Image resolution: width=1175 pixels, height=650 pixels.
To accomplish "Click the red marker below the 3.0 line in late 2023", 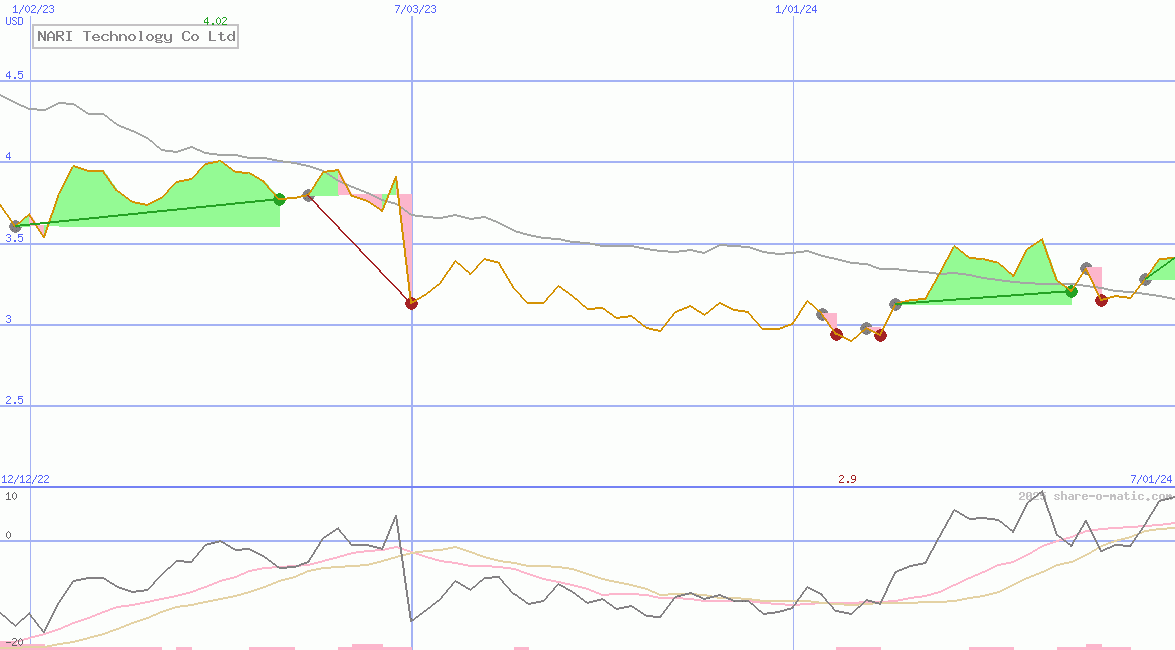I will pyautogui.click(x=836, y=335).
